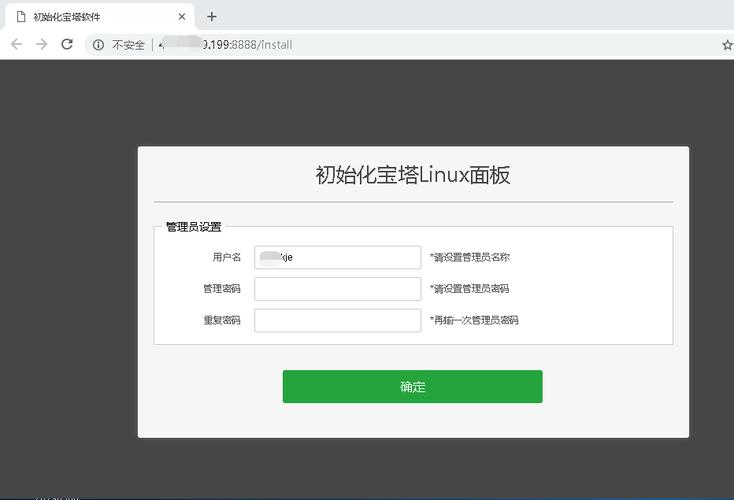Click the 管理密码 label
The image size is (734, 500).
pos(222,288)
